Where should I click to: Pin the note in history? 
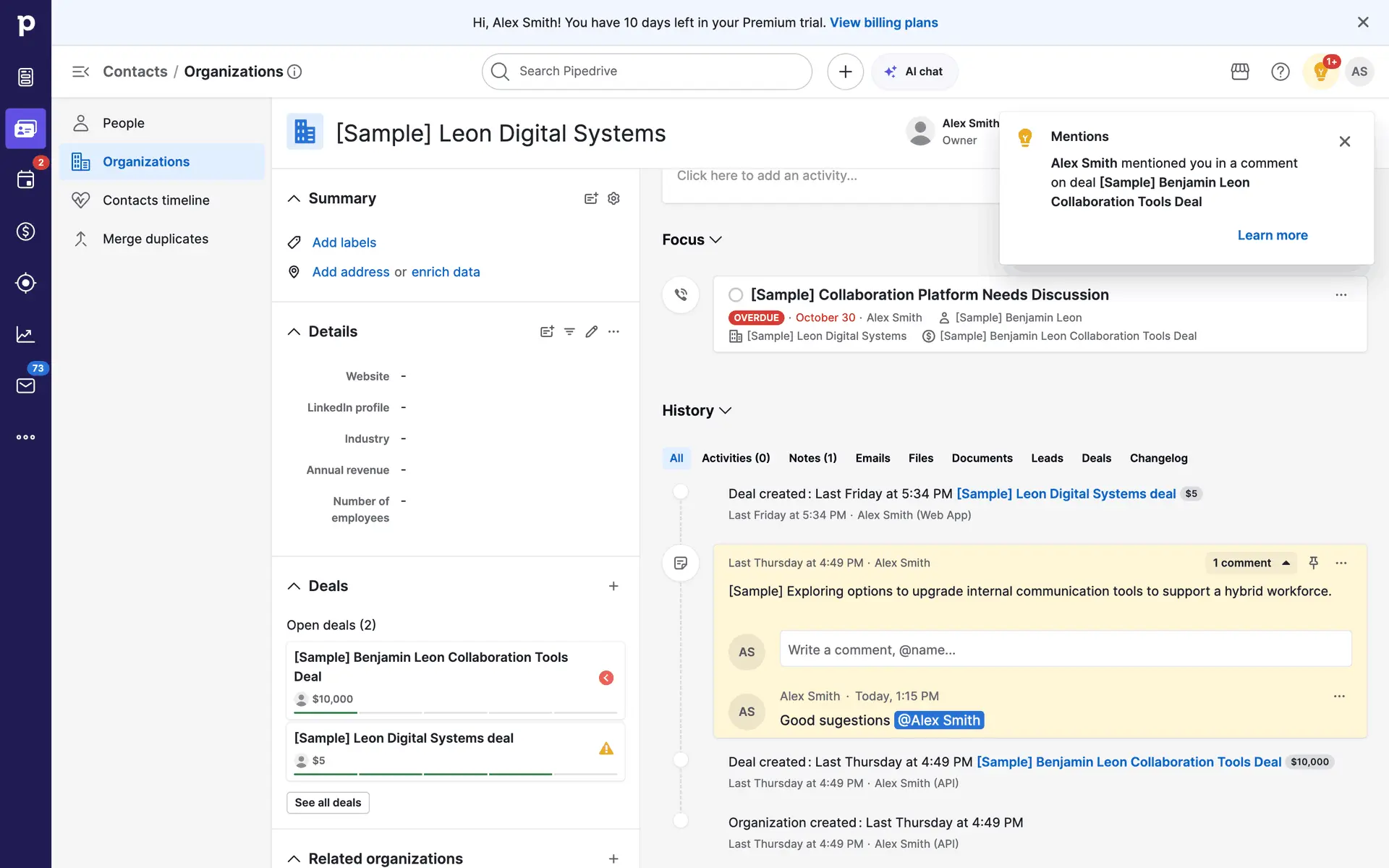pos(1314,563)
